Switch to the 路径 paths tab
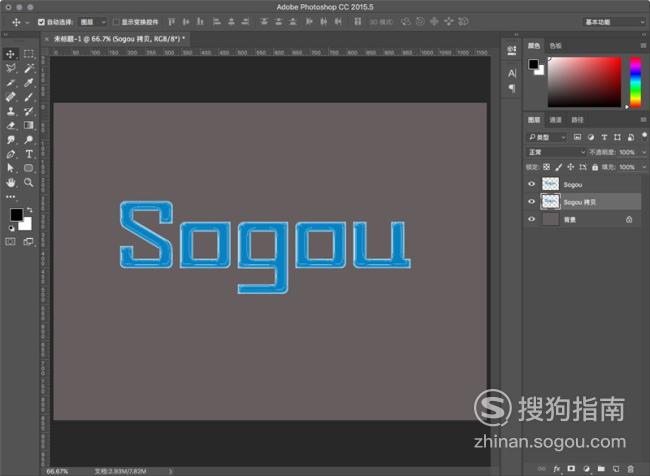650x476 pixels. pyautogui.click(x=577, y=120)
